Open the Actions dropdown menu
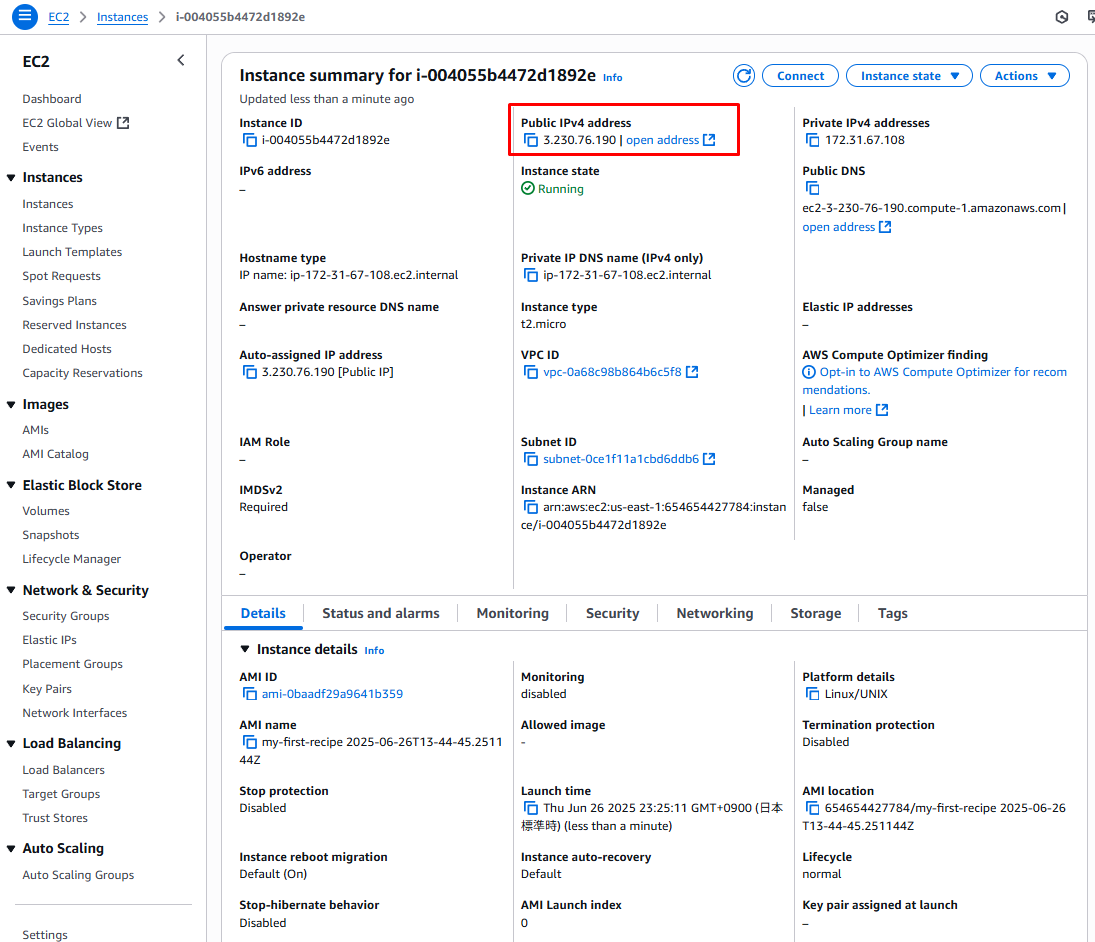This screenshot has width=1095, height=942. coord(1025,76)
